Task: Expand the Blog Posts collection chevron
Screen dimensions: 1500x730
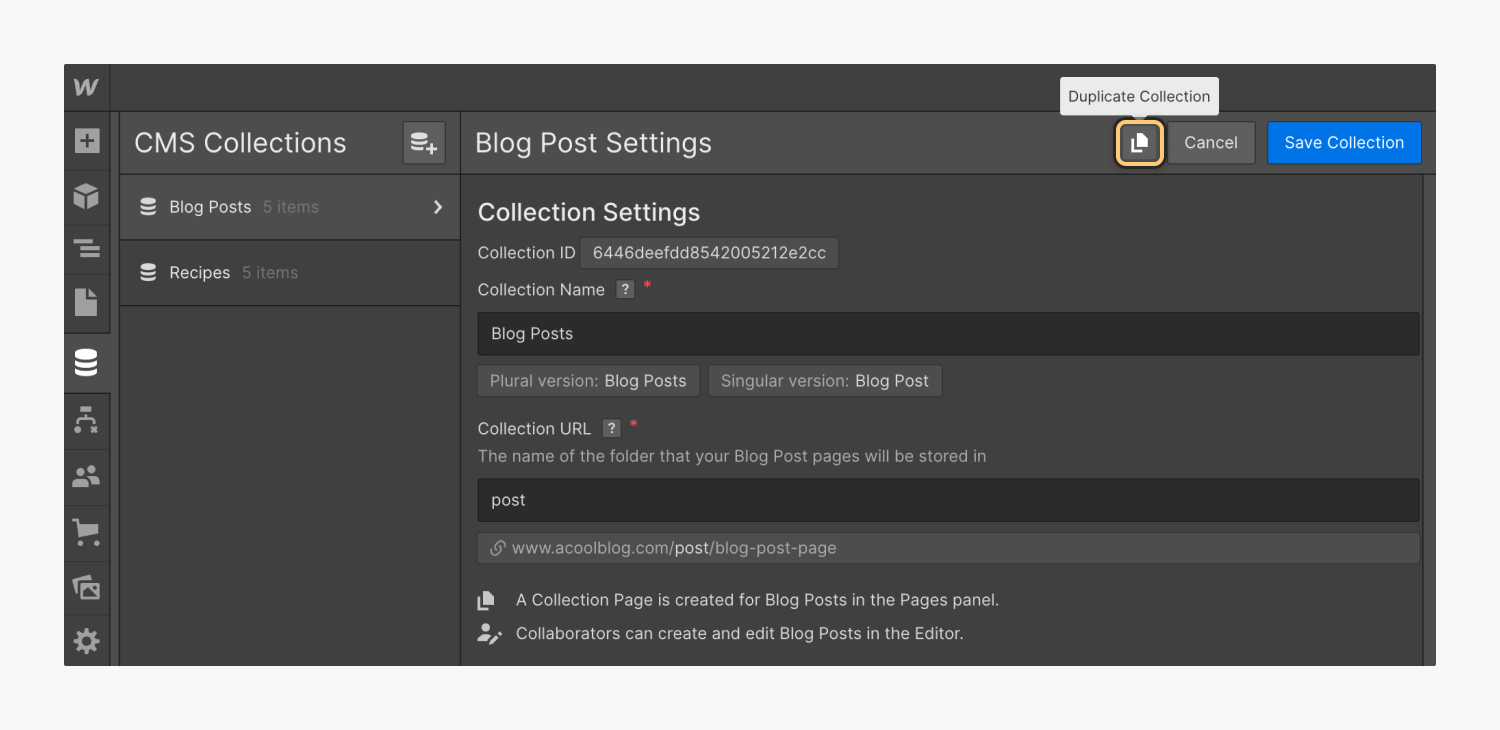Action: point(437,207)
